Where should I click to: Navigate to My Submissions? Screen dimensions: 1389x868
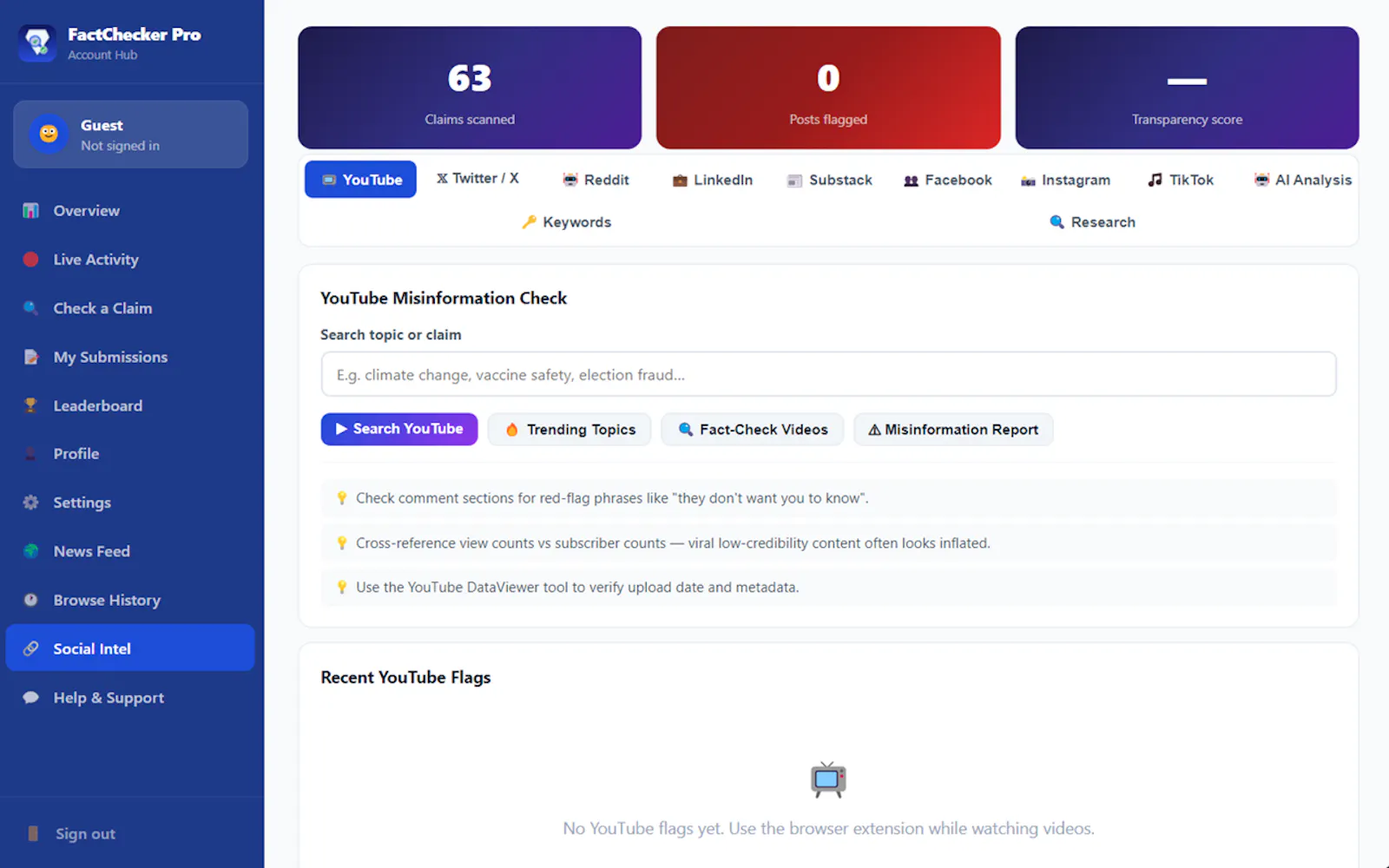pyautogui.click(x=130, y=357)
